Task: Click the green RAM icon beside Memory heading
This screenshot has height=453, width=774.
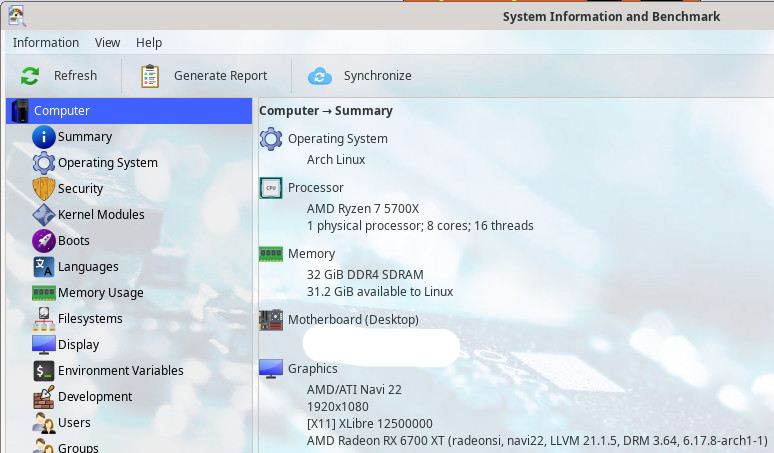Action: (271, 254)
